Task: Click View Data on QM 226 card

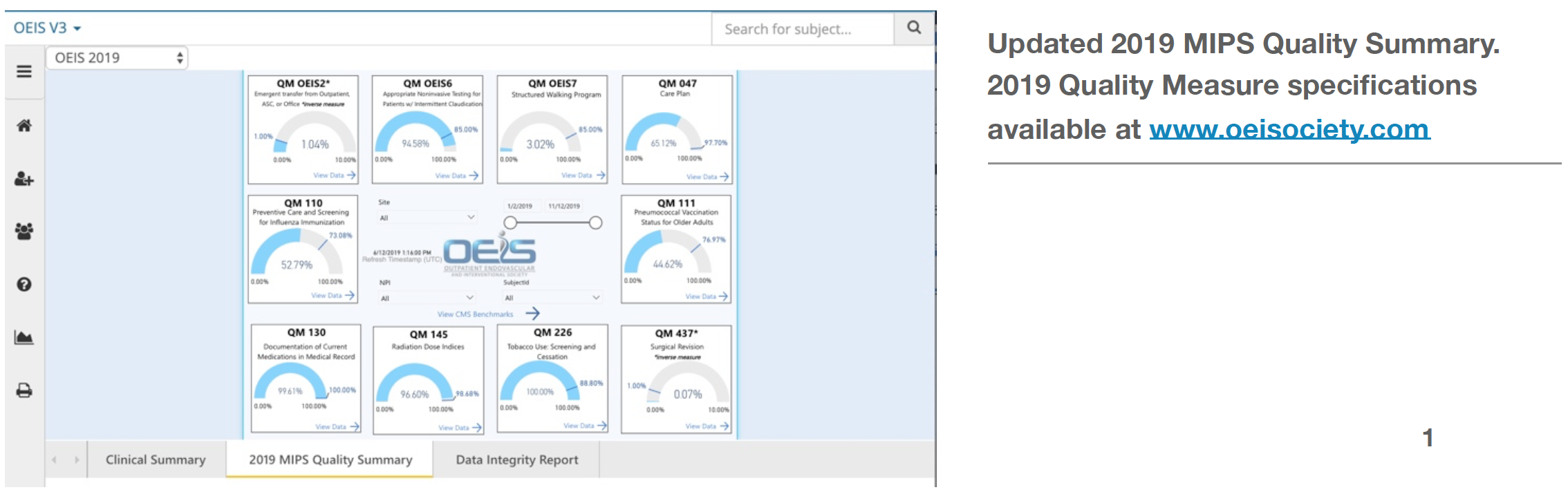Action: click(x=585, y=426)
